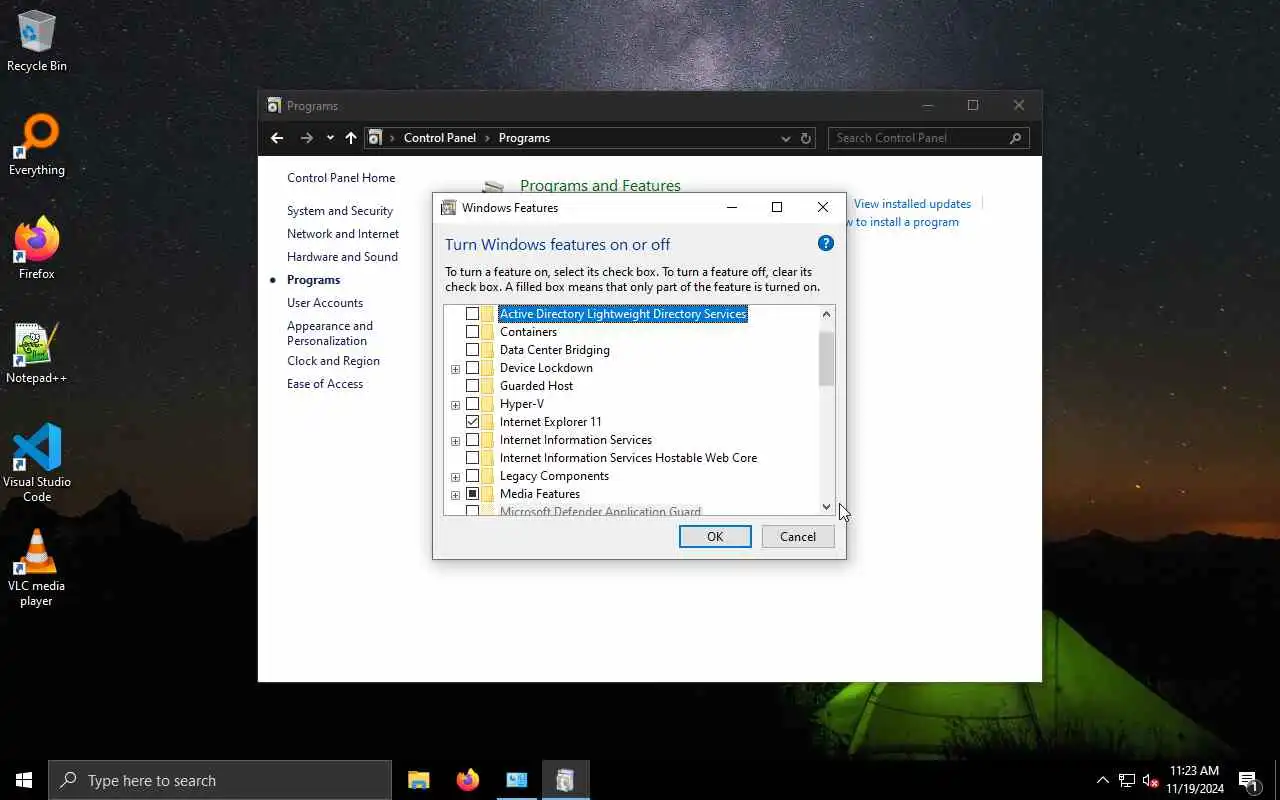Viewport: 1280px width, 800px height.
Task: Open the VLC media player desktop shortcut
Action: pos(37,567)
